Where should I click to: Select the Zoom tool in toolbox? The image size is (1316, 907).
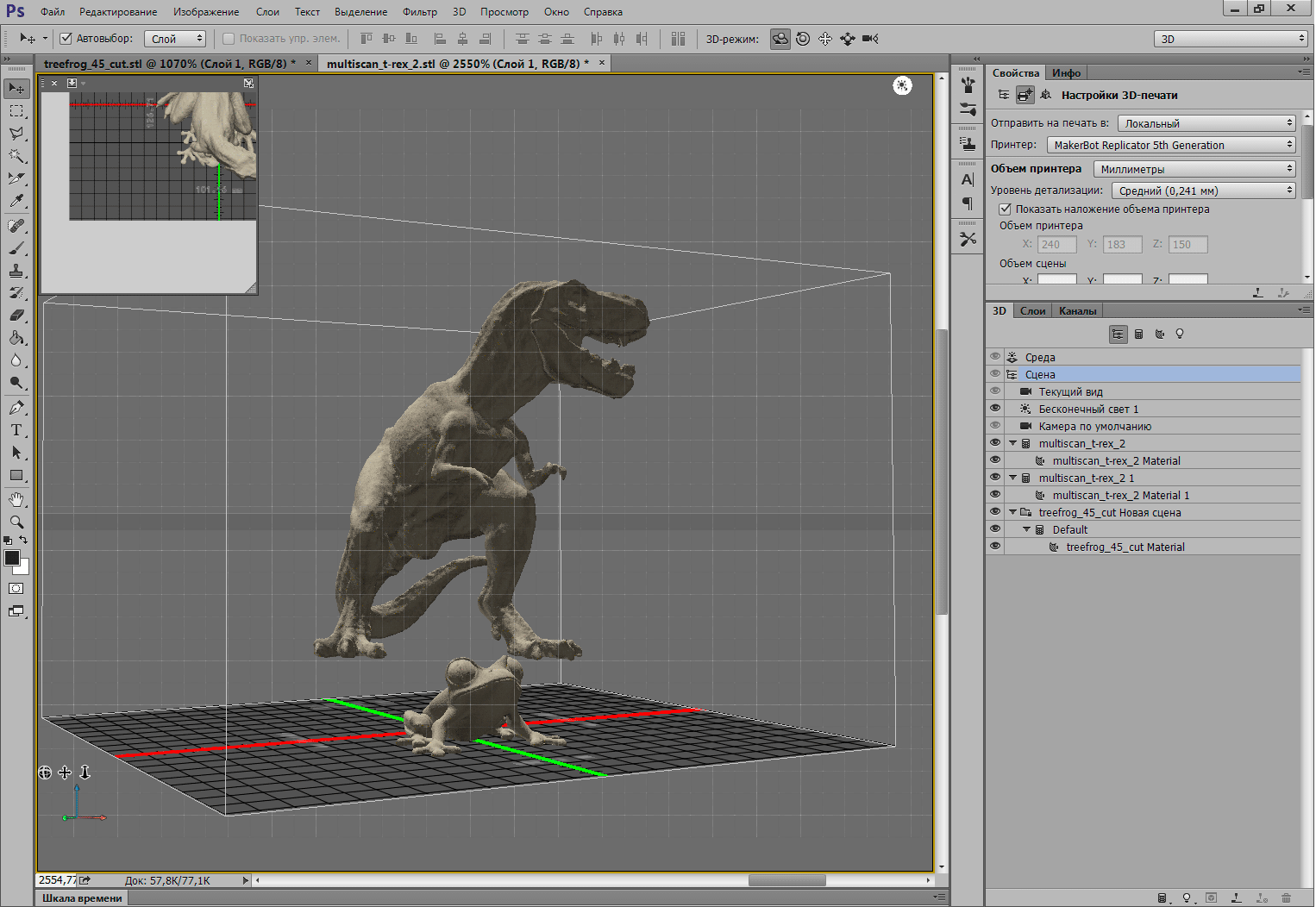[x=16, y=522]
